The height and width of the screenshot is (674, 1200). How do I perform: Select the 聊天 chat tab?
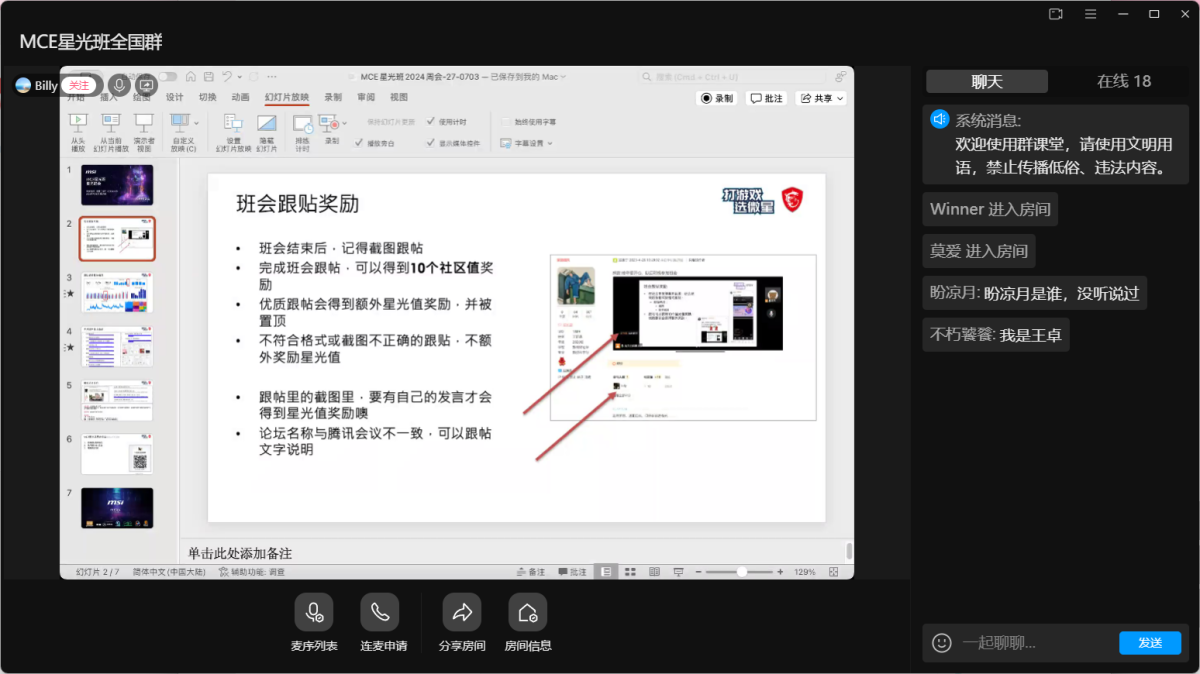coord(986,82)
